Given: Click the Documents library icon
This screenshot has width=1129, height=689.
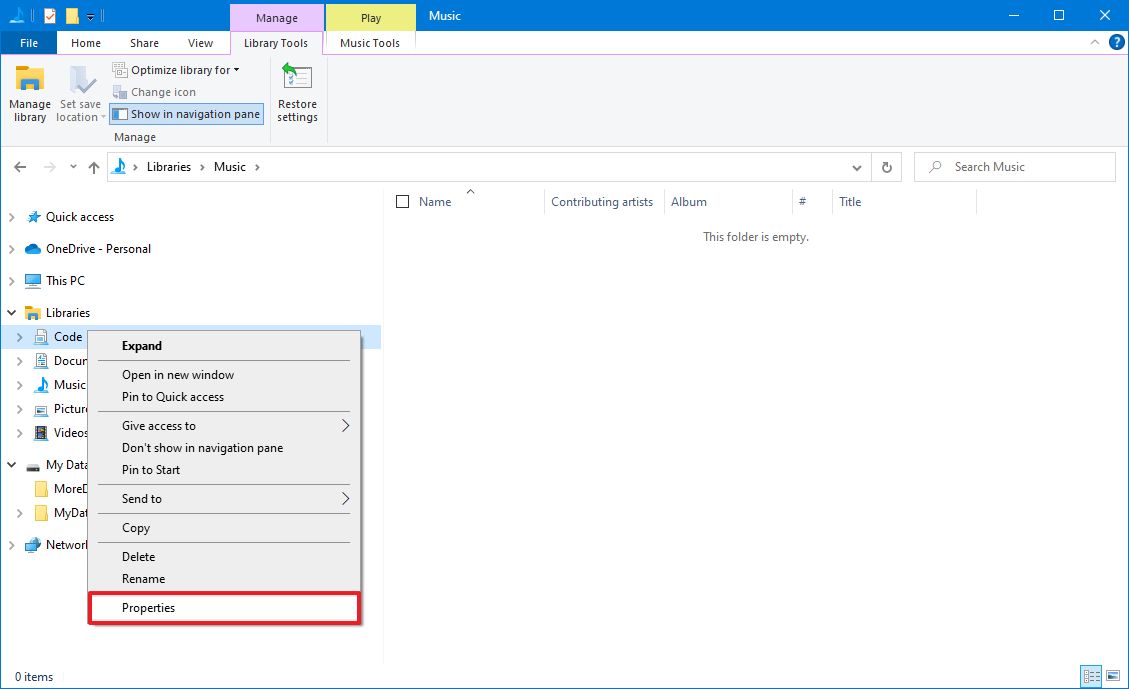Looking at the screenshot, I should [42, 361].
